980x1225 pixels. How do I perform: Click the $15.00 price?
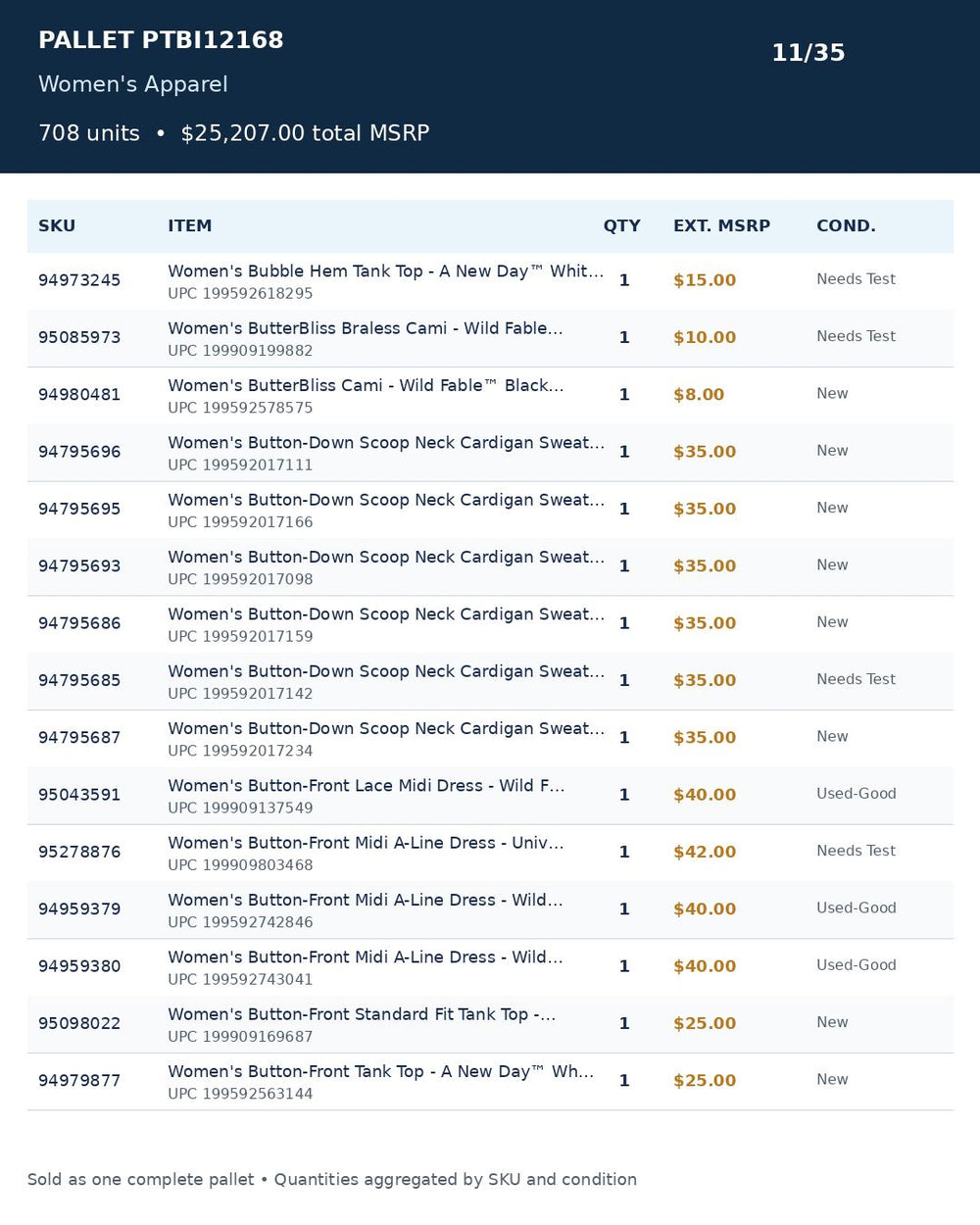coord(705,280)
